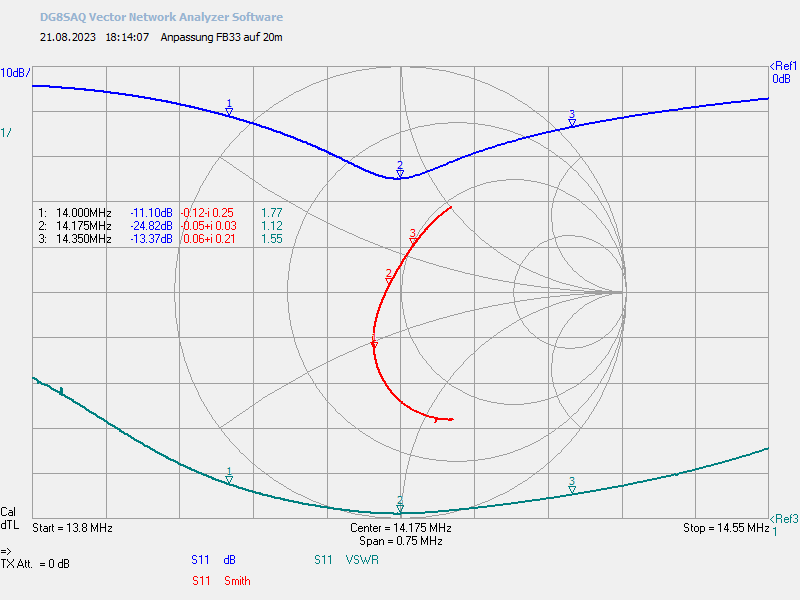
Task: Click marker 1 value '-11.10dB'
Action: click(x=152, y=213)
